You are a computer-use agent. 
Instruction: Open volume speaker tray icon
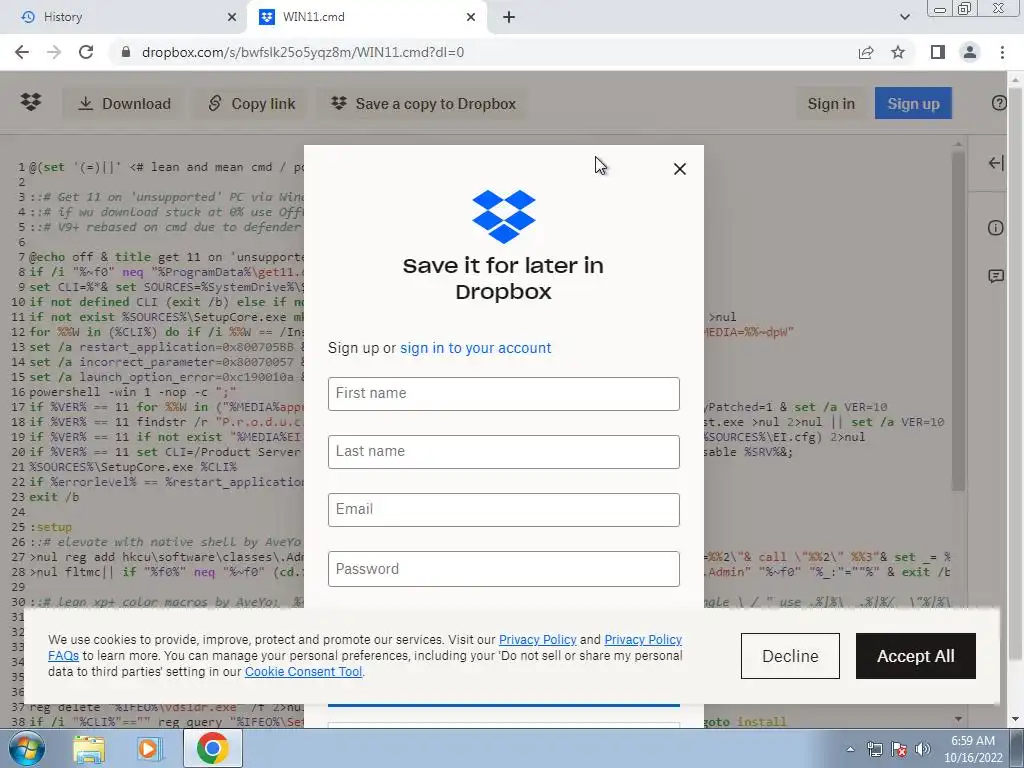coord(923,749)
